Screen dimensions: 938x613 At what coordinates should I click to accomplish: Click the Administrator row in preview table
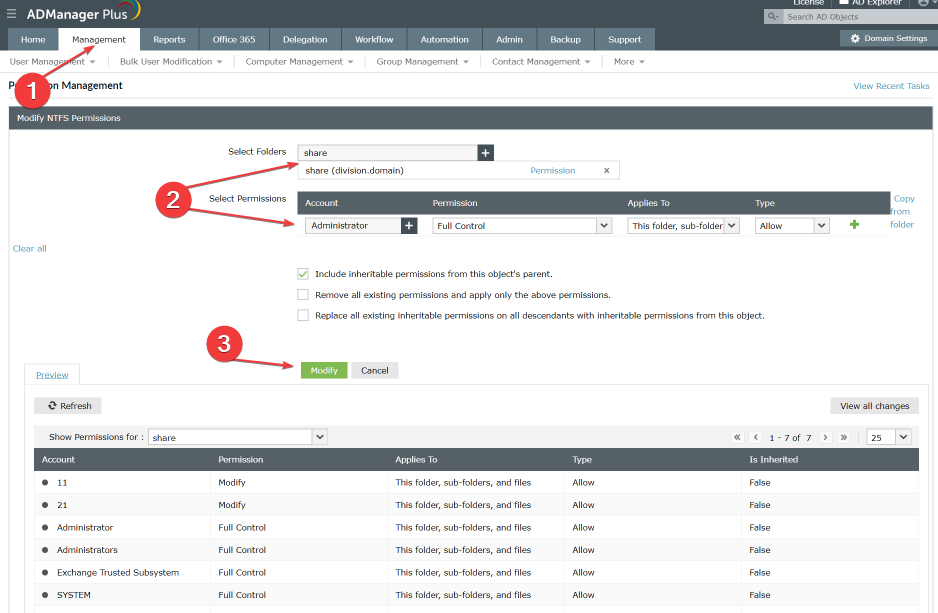point(476,528)
